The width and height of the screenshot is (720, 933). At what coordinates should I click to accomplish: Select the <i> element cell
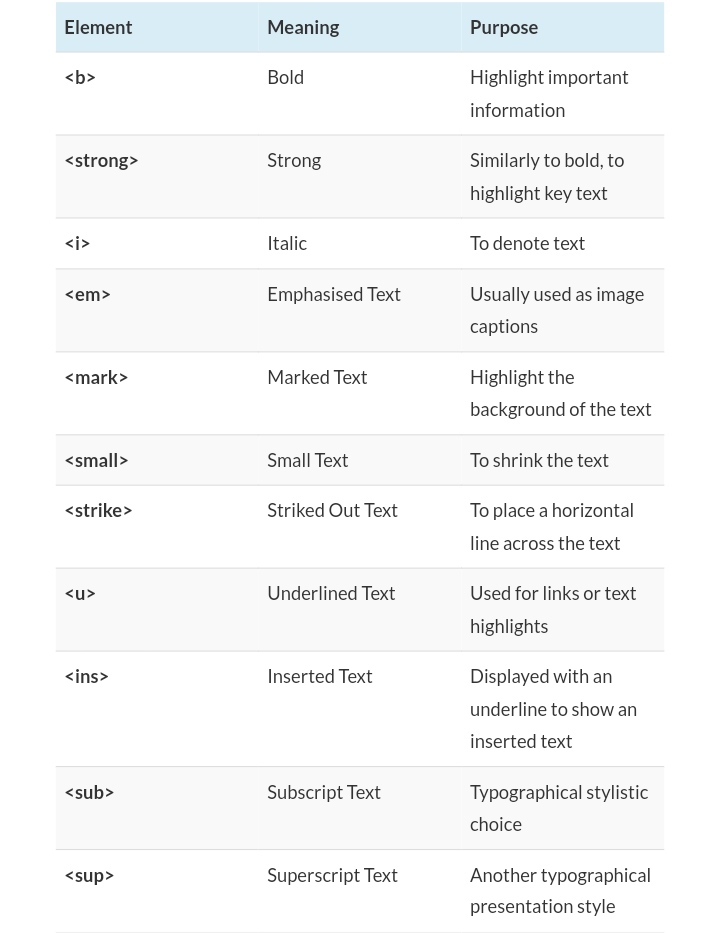point(77,243)
